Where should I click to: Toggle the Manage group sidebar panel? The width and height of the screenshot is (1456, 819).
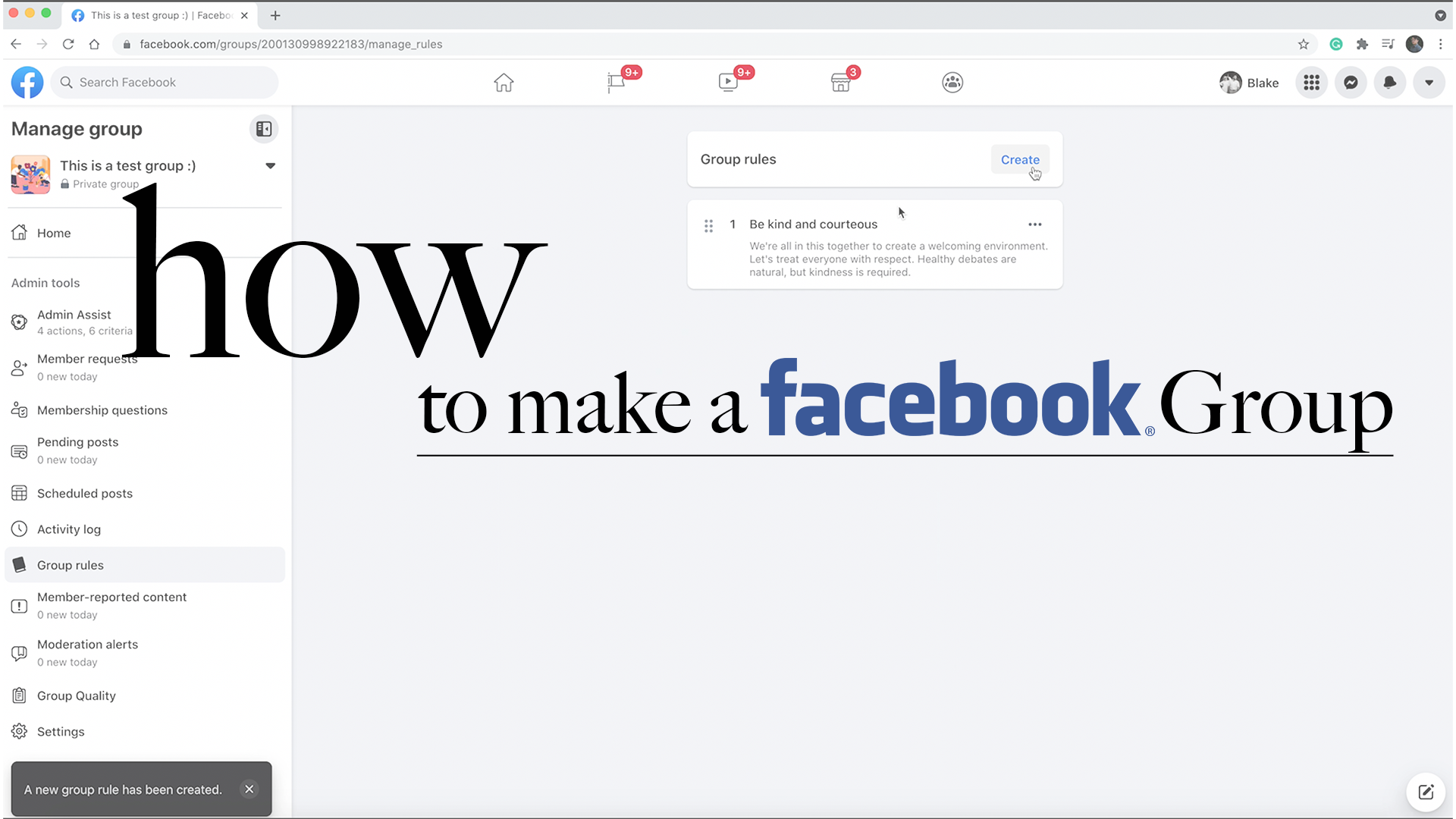tap(264, 129)
